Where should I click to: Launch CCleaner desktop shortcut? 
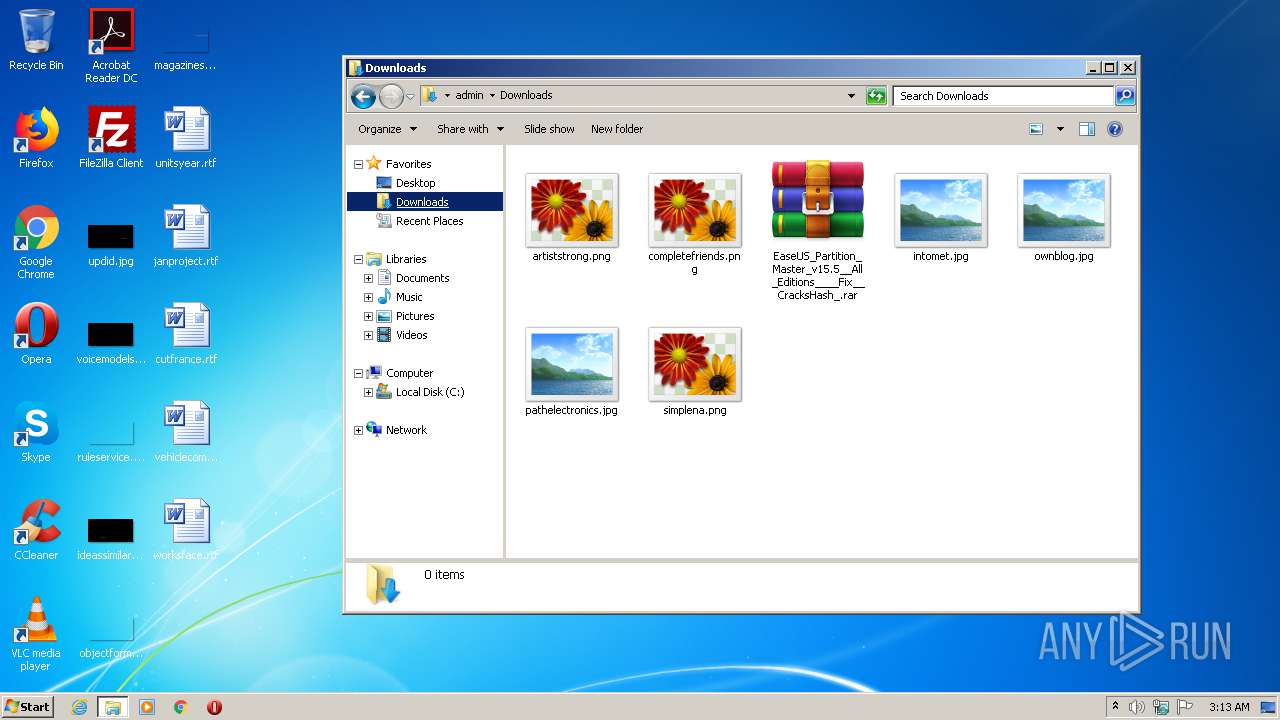(36, 530)
